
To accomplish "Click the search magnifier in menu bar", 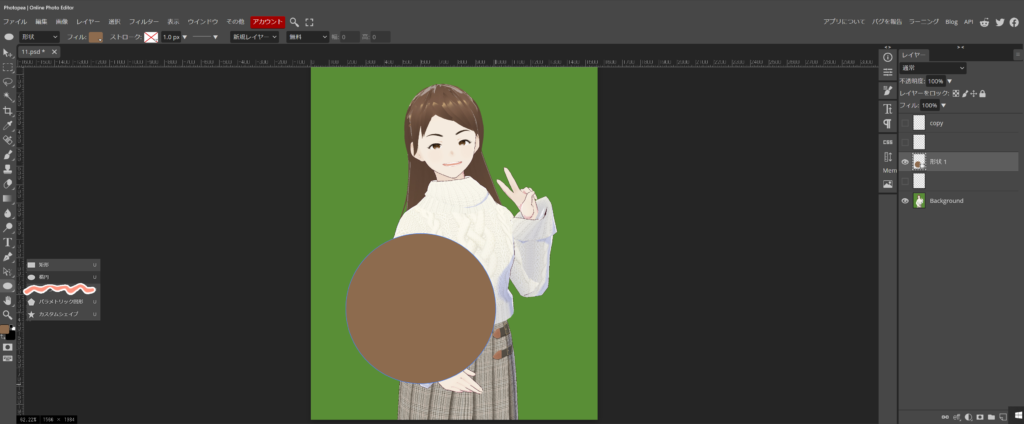I will [295, 21].
